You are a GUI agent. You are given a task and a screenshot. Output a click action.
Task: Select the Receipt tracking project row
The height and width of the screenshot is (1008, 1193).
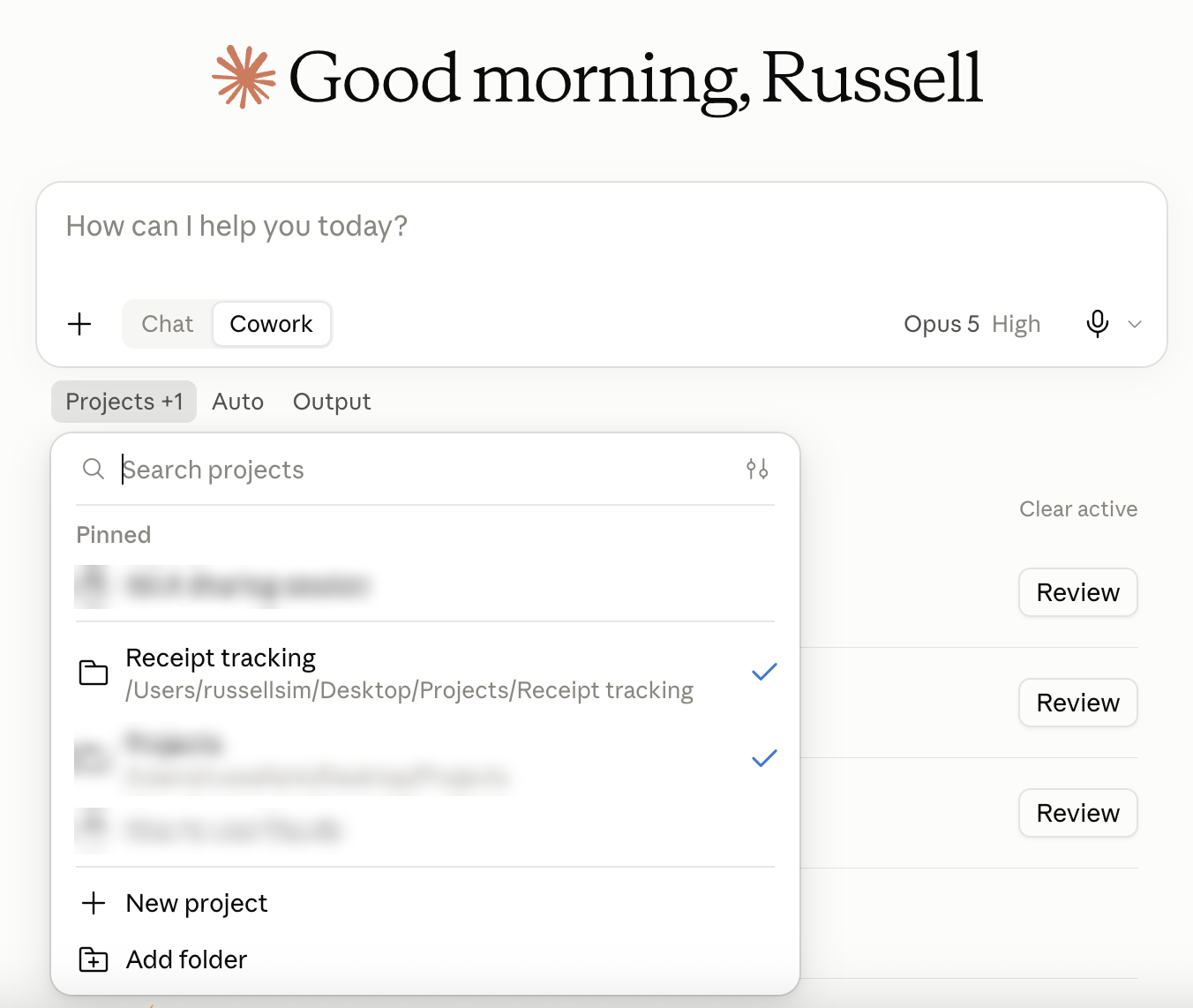click(x=425, y=673)
